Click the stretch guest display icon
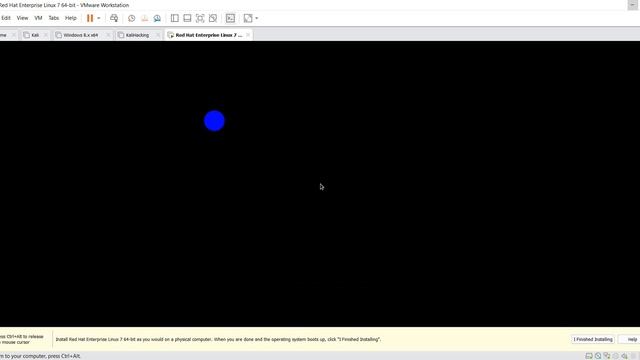The height and width of the screenshot is (360, 640). (x=248, y=18)
